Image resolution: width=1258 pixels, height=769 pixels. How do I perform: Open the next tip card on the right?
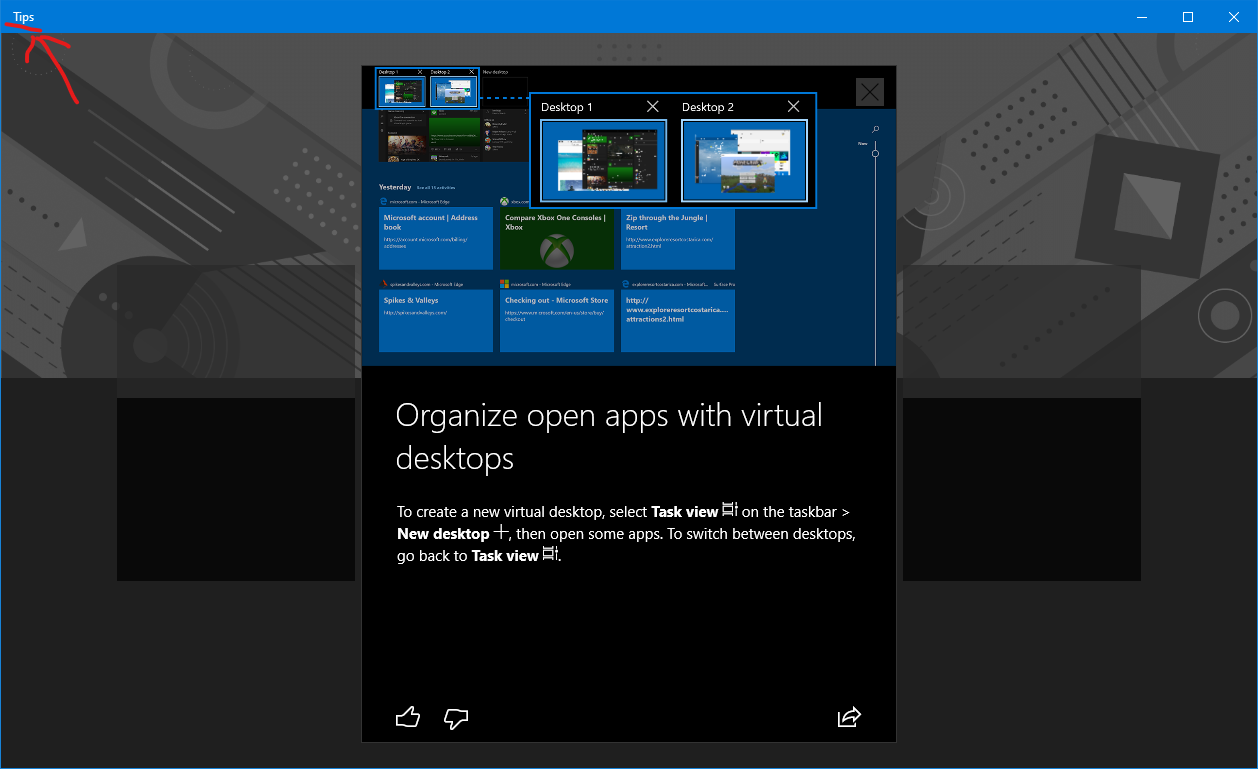pos(1022,423)
